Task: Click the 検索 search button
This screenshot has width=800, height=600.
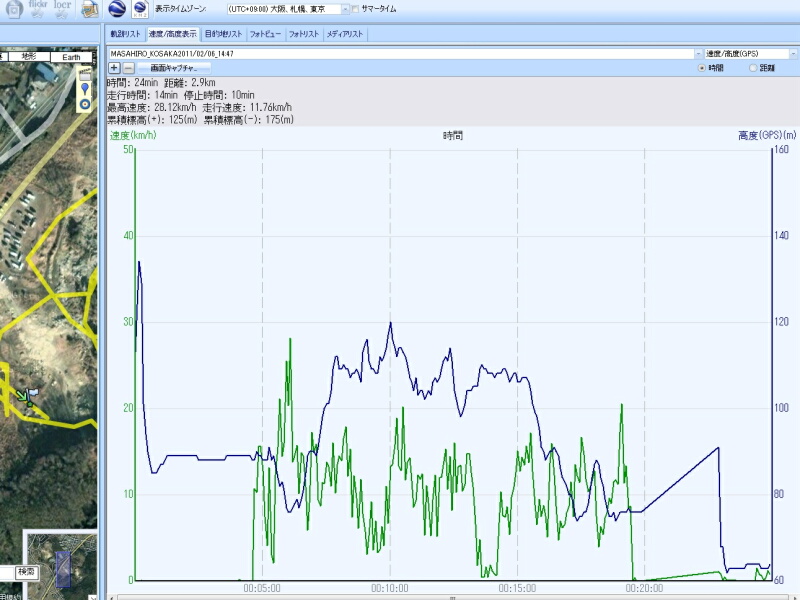Action: click(x=27, y=572)
